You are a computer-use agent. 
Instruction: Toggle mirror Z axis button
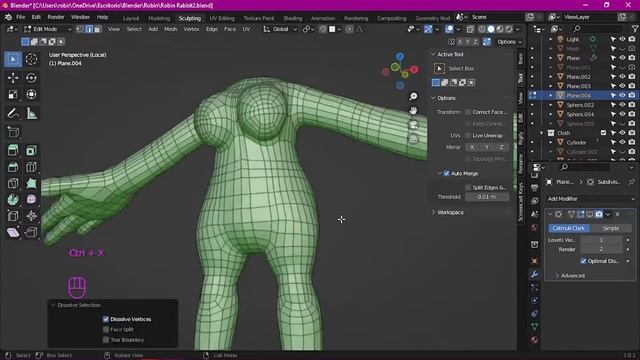[x=501, y=147]
